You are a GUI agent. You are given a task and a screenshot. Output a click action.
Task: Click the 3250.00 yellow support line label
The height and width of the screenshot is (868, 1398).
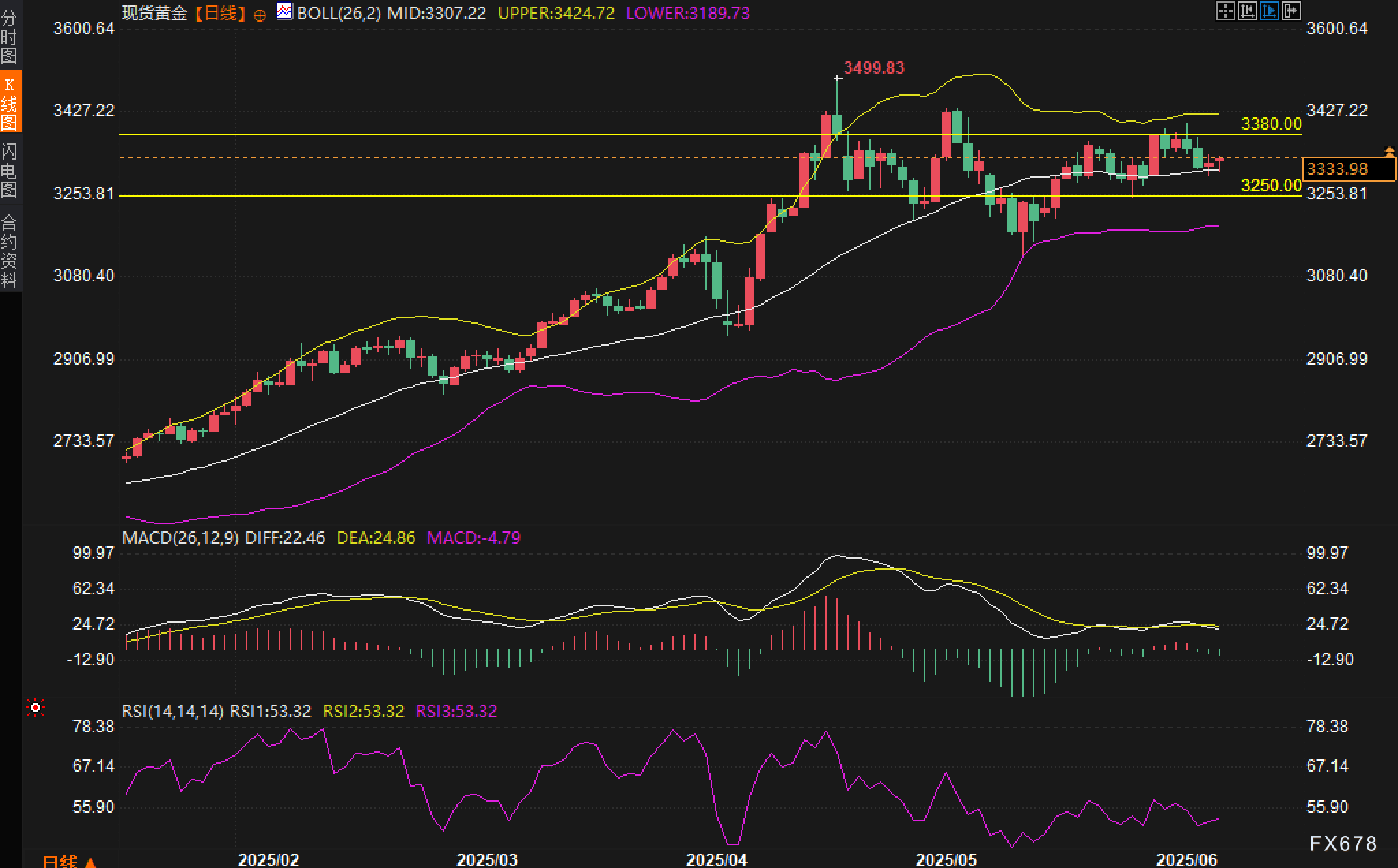tap(1271, 185)
